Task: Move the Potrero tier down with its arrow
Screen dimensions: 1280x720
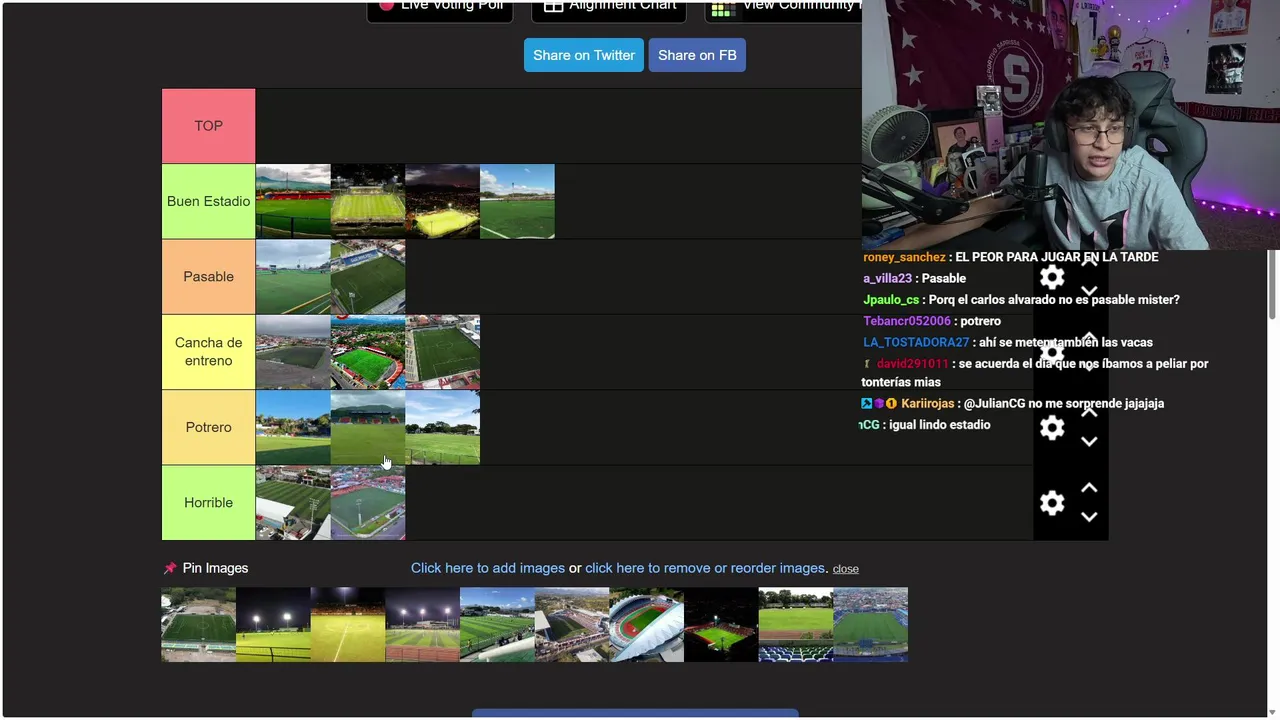Action: (x=1089, y=441)
